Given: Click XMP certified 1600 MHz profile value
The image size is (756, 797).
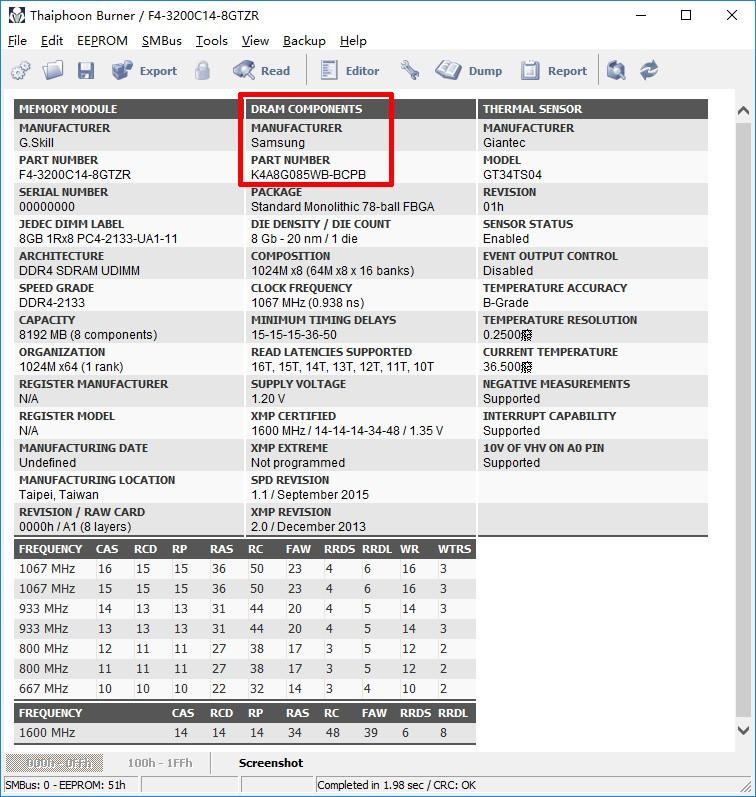Looking at the screenshot, I should [347, 431].
